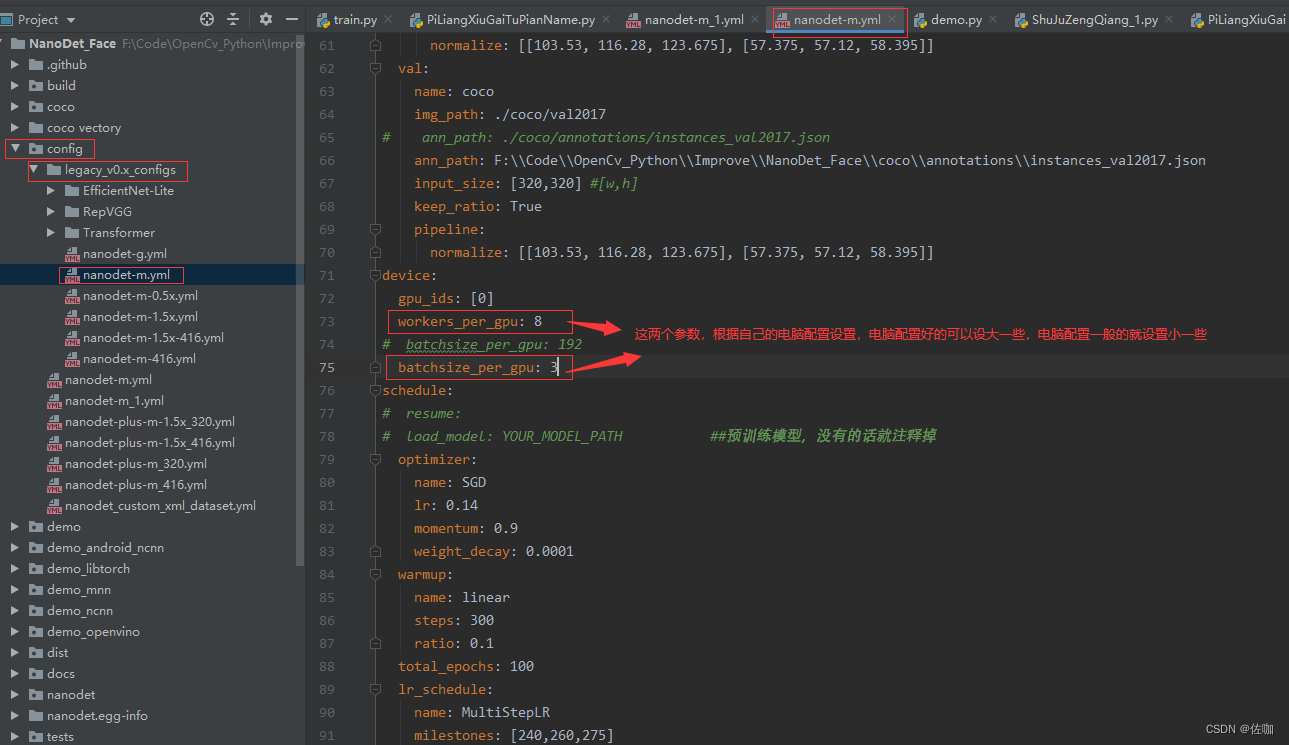This screenshot has width=1289, height=745.
Task: Click the total_epochs: 100 line
Action: click(466, 666)
